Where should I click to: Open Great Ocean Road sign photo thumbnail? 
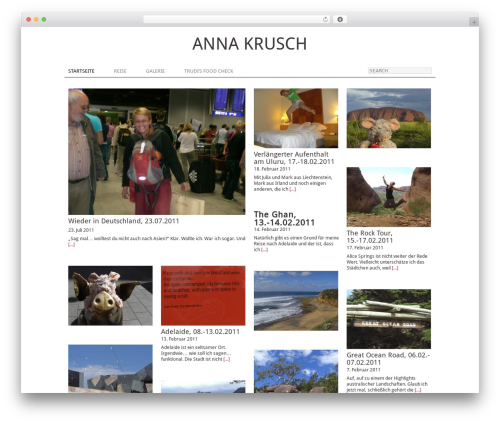point(389,319)
